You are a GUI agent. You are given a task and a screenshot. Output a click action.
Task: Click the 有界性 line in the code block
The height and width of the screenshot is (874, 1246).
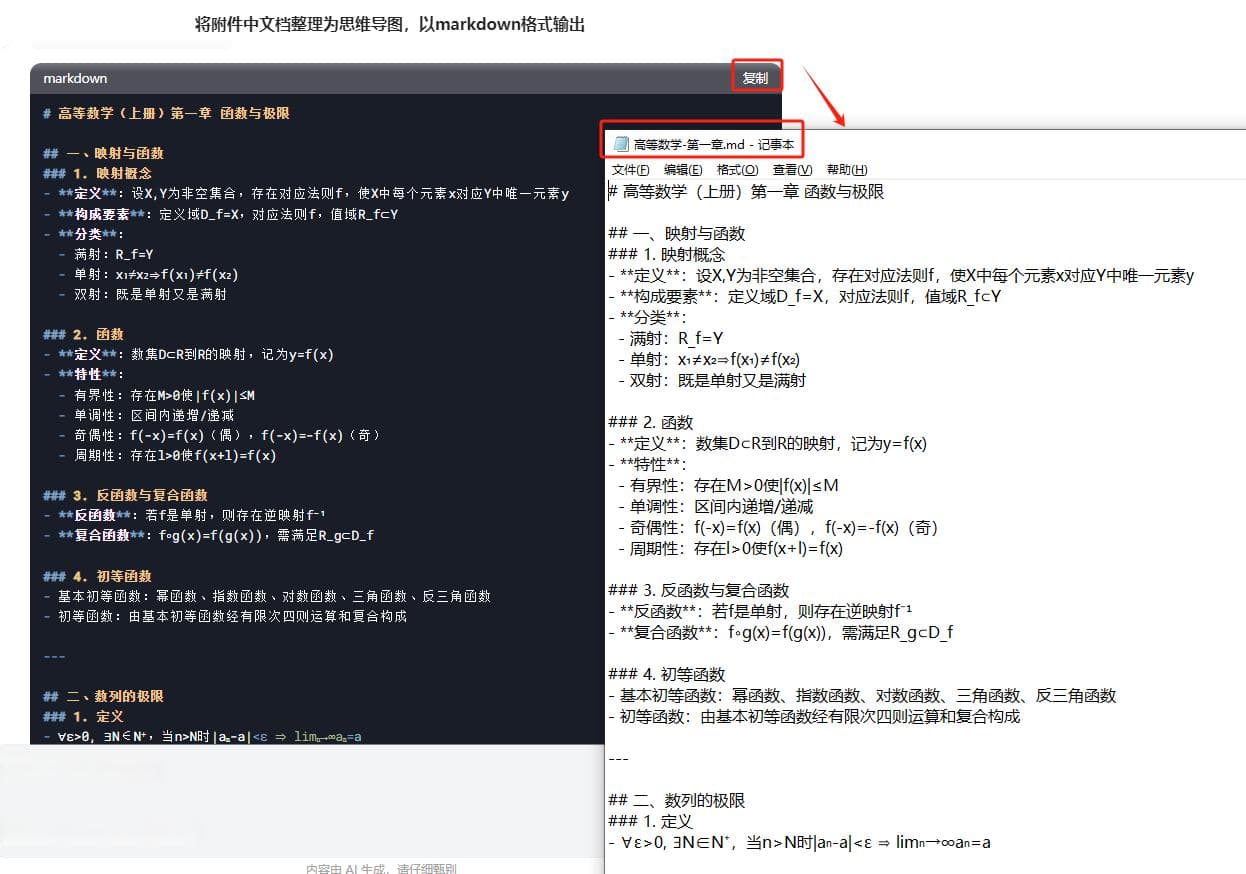pos(157,395)
